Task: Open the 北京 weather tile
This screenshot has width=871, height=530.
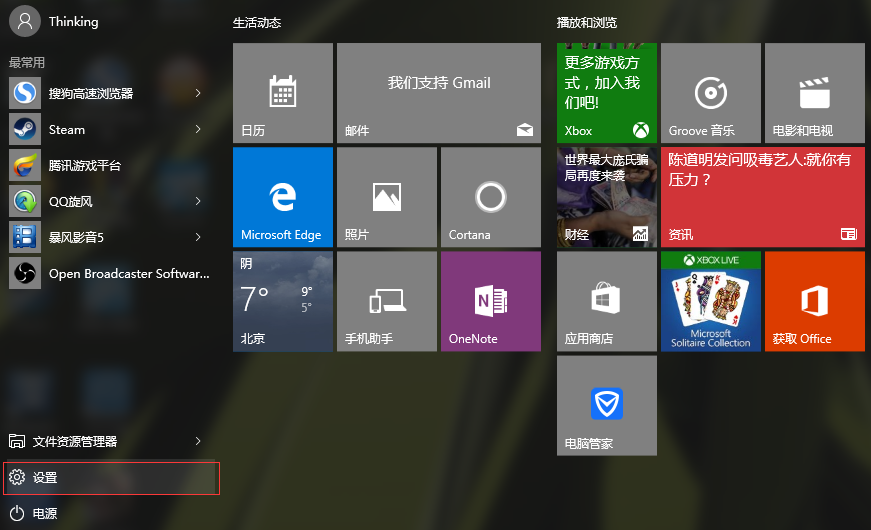Action: coord(283,301)
